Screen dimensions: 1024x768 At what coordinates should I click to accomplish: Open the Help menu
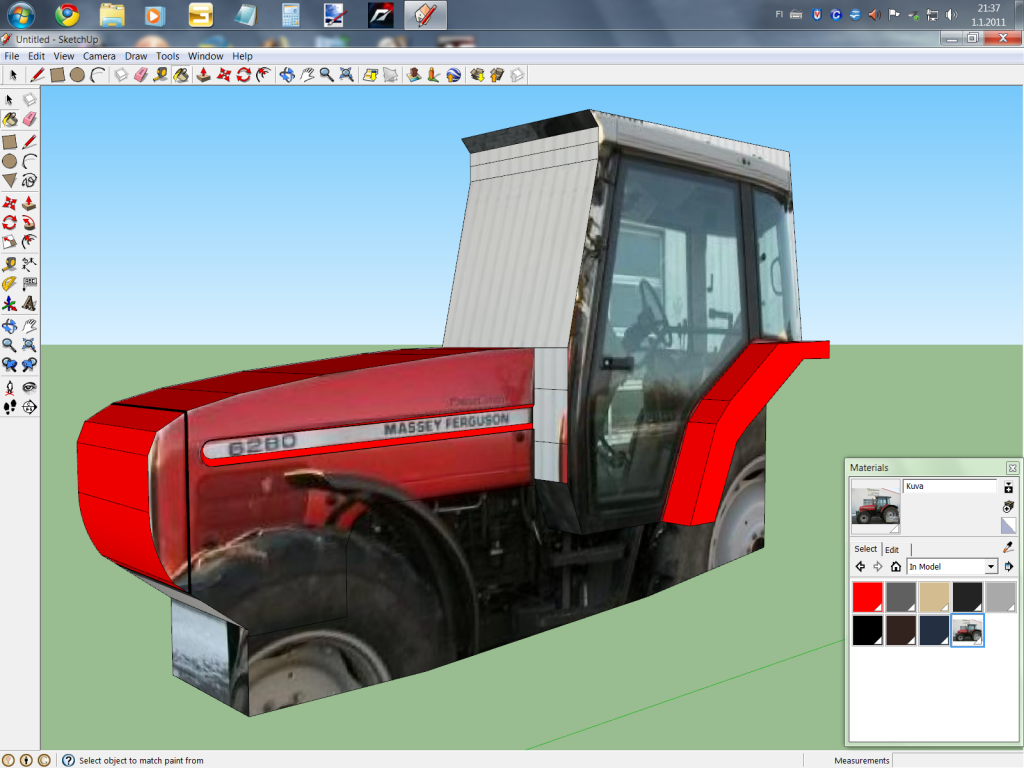click(242, 56)
